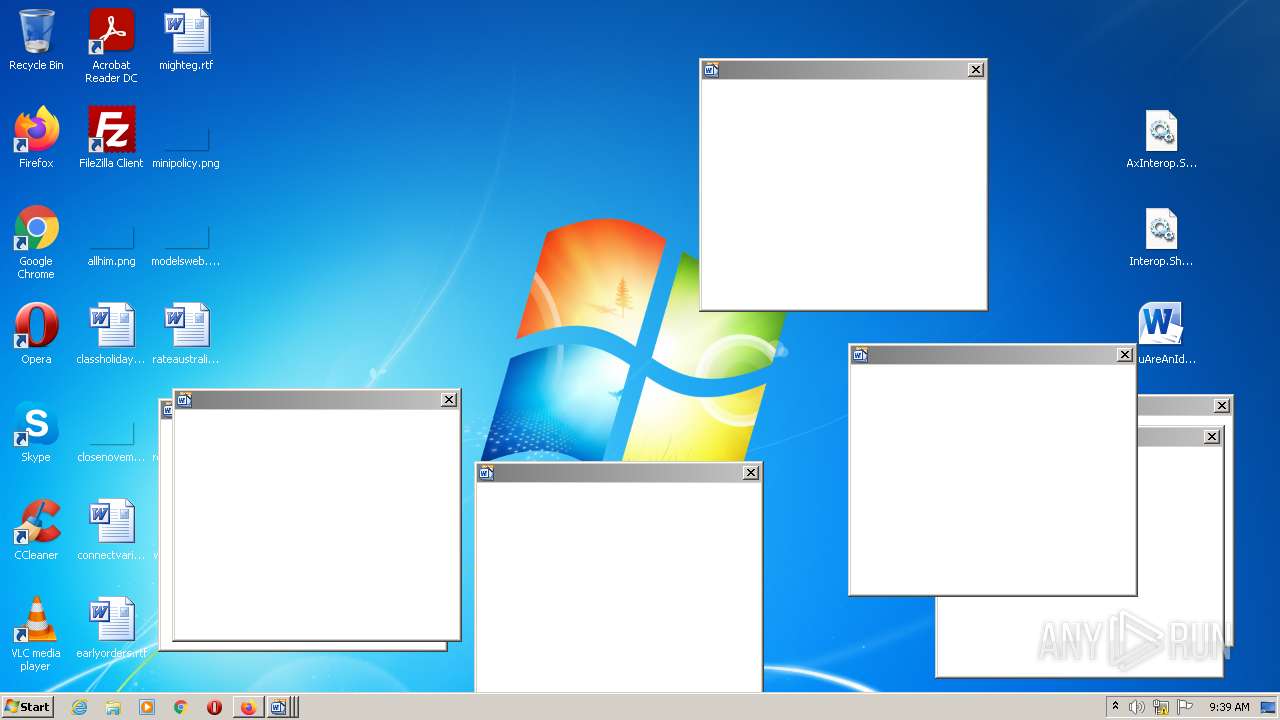Open FileZilla Client shortcut
1280x720 pixels.
(x=111, y=138)
